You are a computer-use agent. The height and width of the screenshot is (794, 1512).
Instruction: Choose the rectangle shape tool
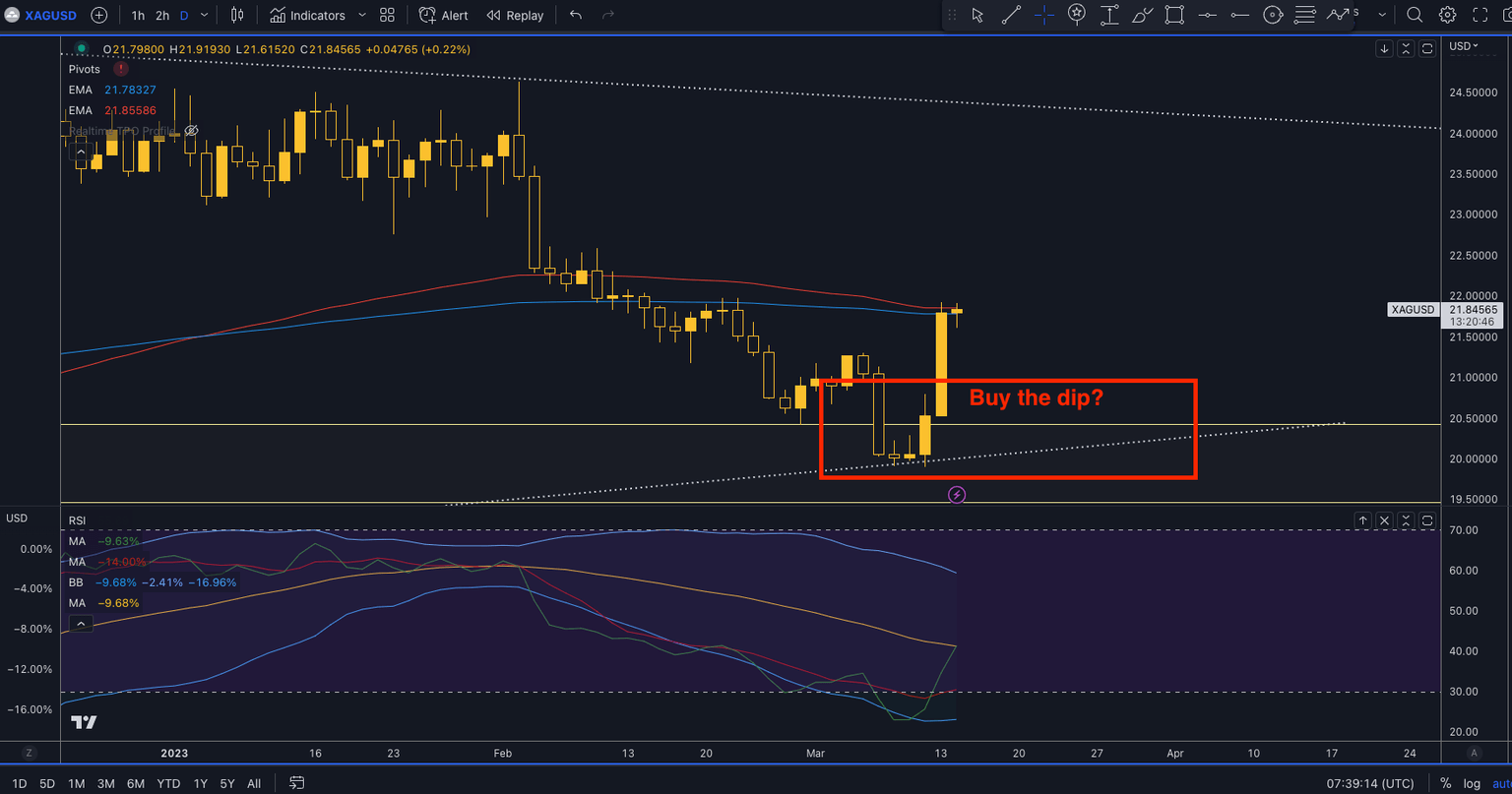coord(1174,15)
